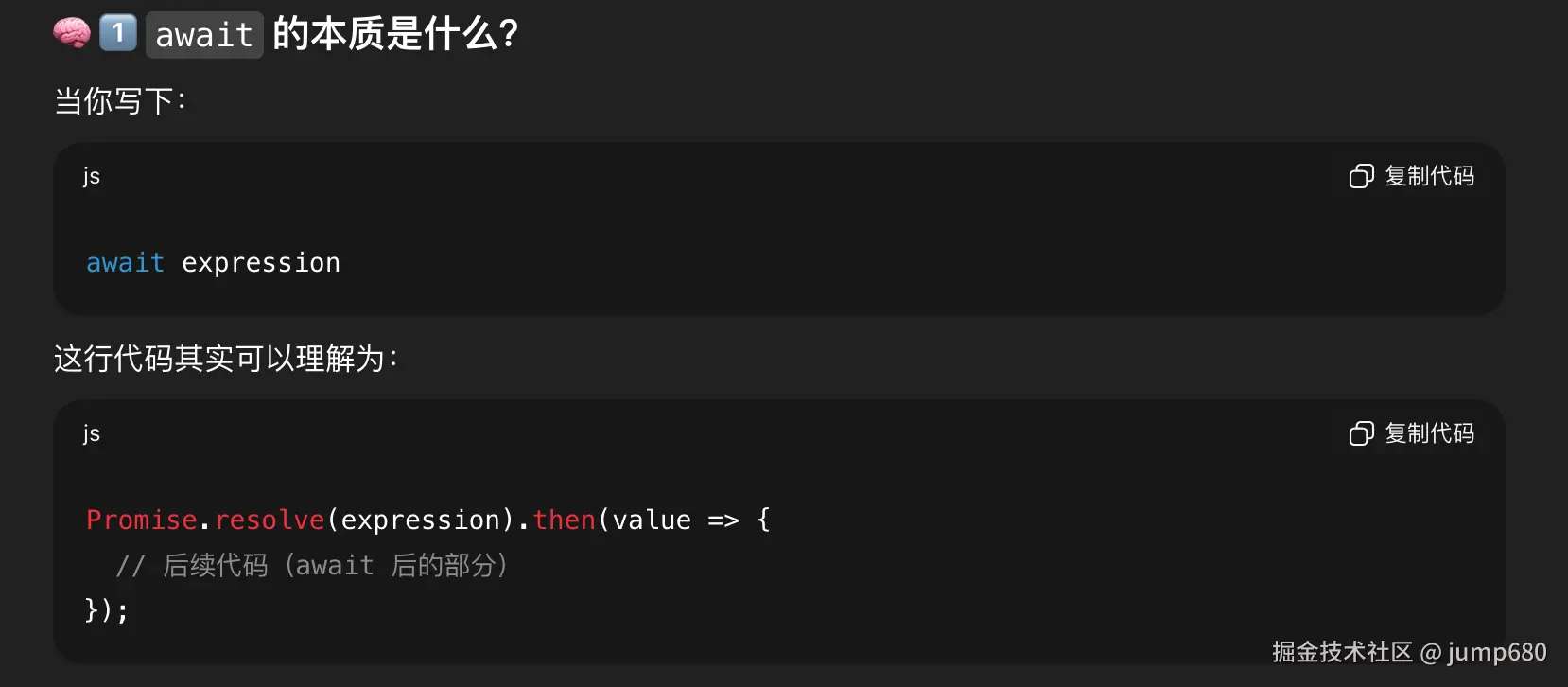Image resolution: width=1568 pixels, height=687 pixels.
Task: Click the gray comment line 后续代码
Action: coord(312,566)
